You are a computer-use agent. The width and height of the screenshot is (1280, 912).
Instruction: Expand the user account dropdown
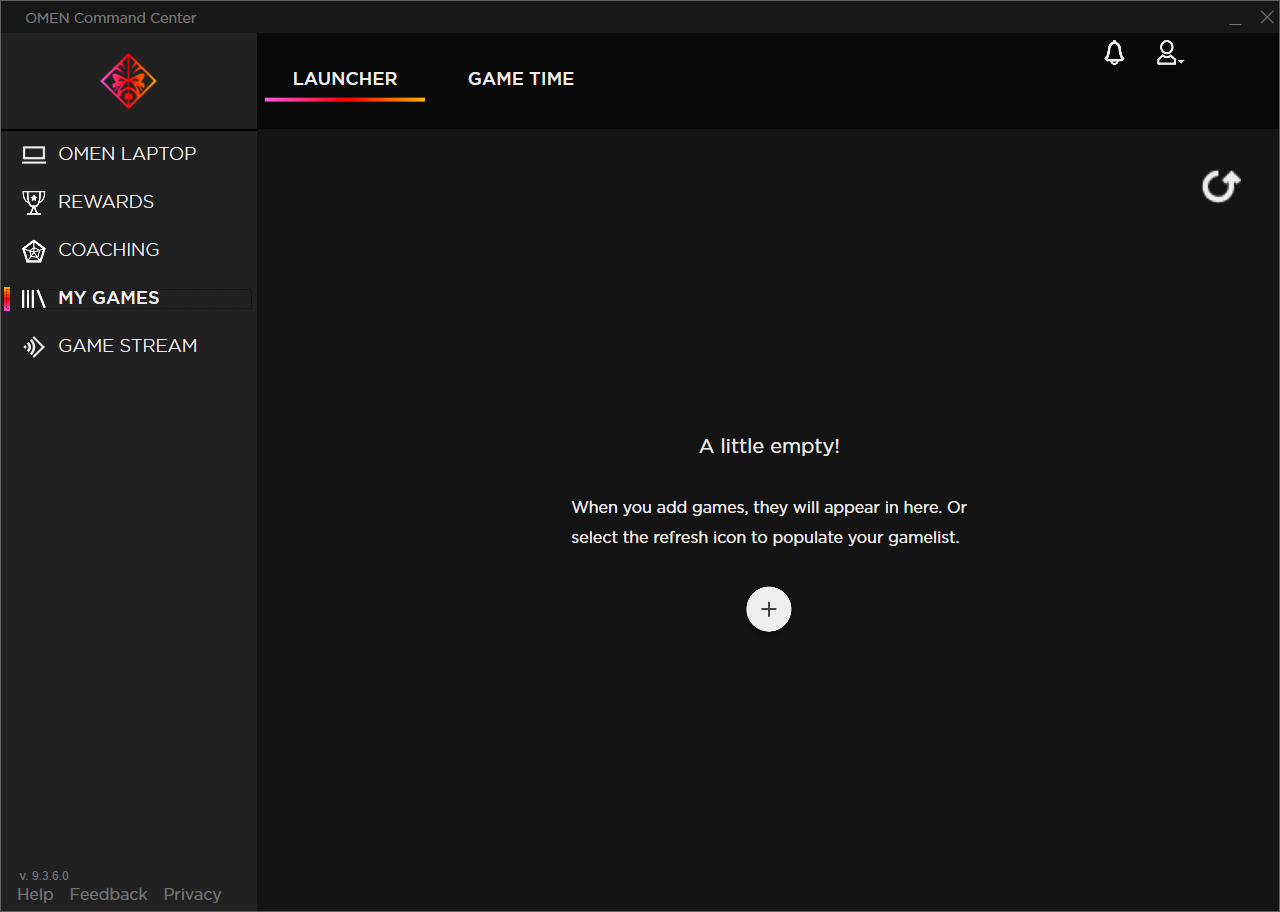coord(1169,54)
